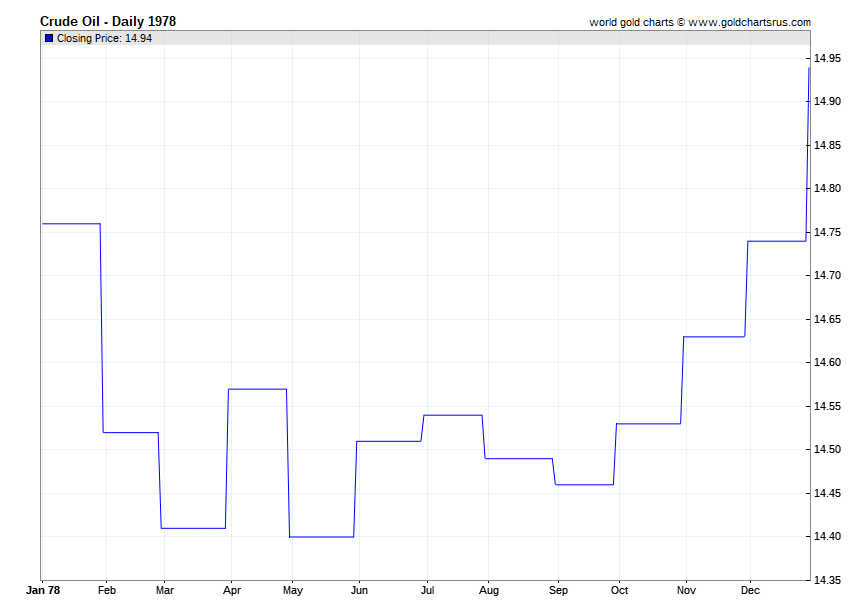The image size is (850, 616).
Task: Click the 14.85 y-axis value
Action: (828, 145)
